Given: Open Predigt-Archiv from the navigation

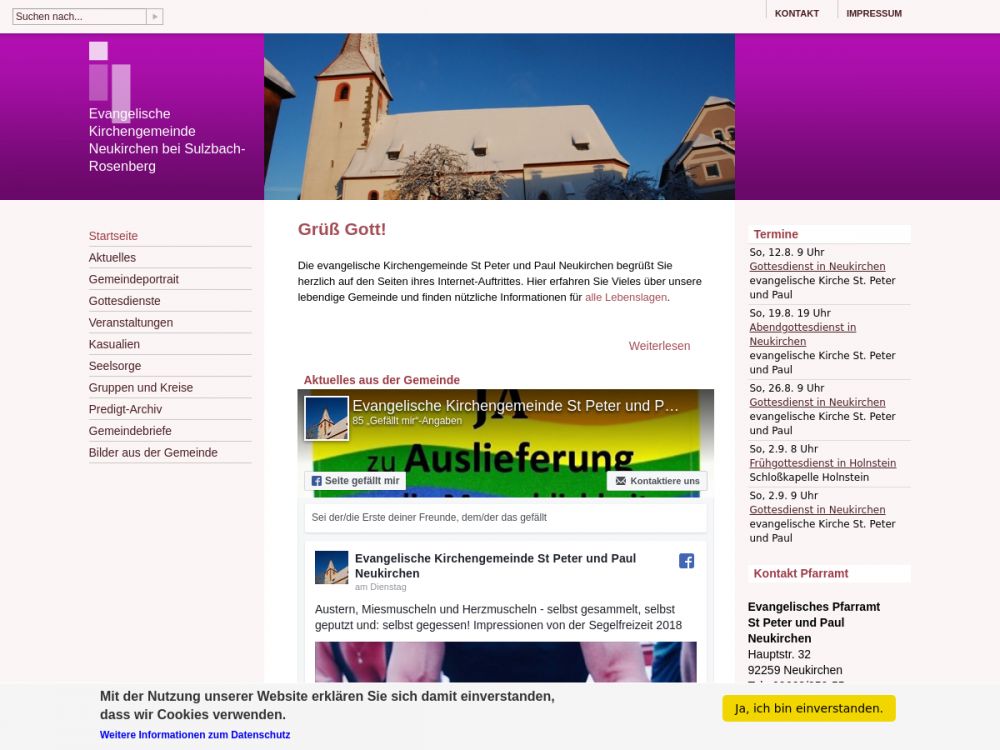Looking at the screenshot, I should pyautogui.click(x=125, y=409).
